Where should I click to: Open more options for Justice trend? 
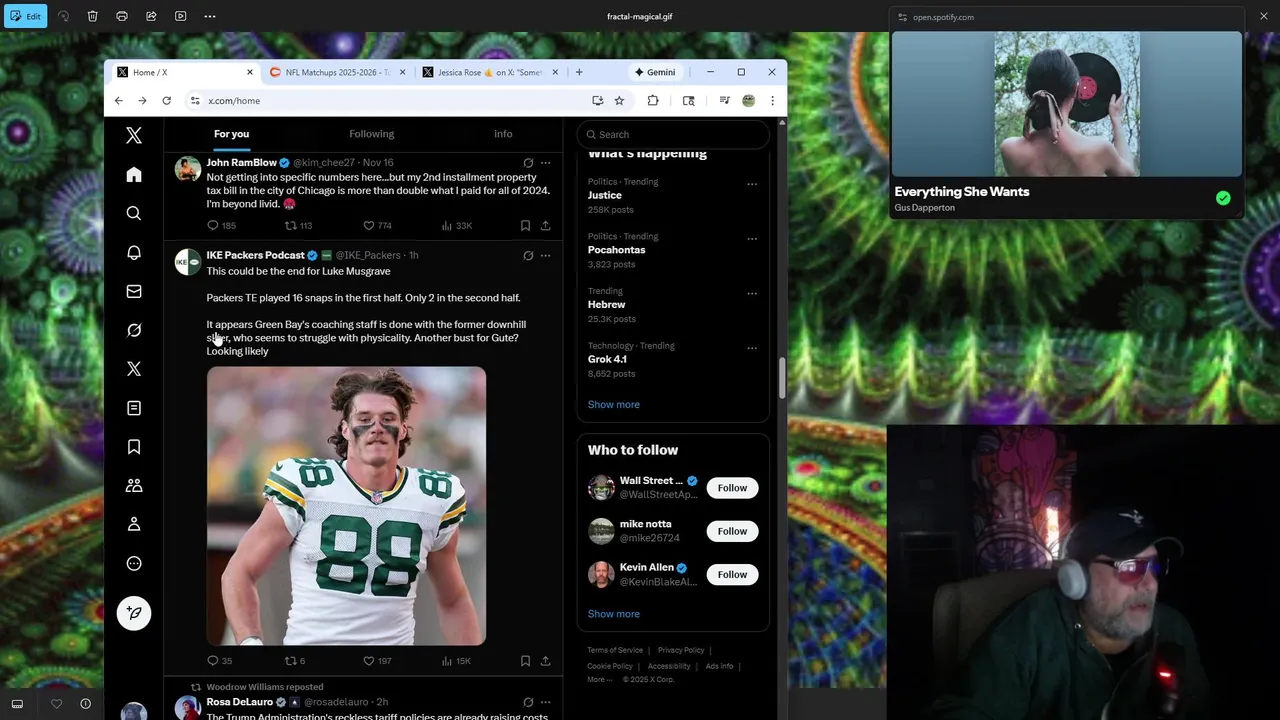(x=752, y=184)
